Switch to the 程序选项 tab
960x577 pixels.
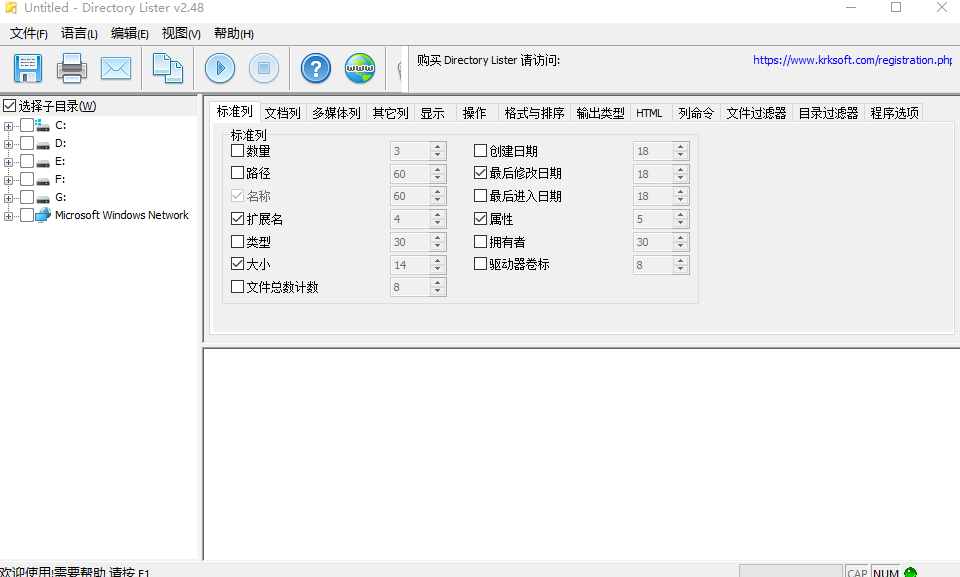click(894, 113)
